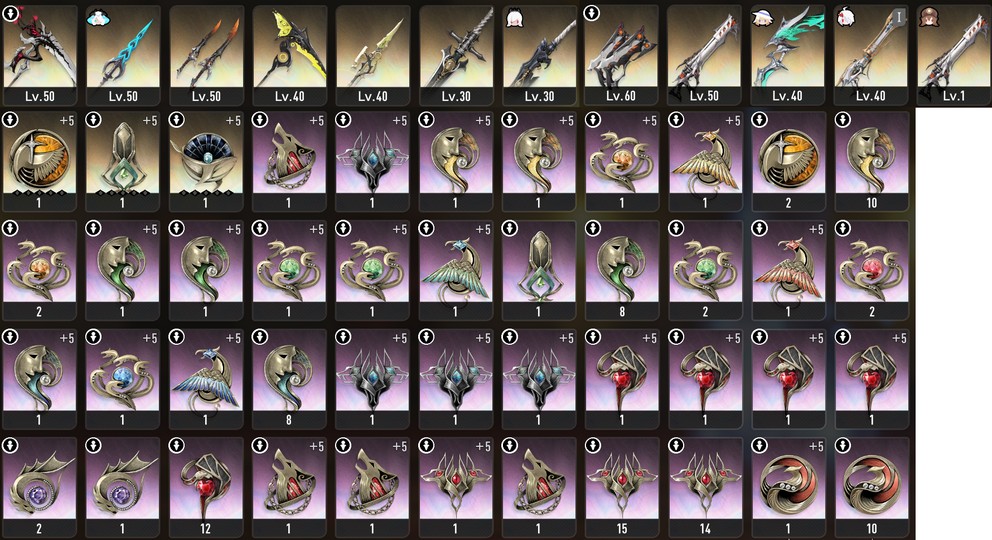Open the Lv.30 greatsword without avatar

click(456, 54)
